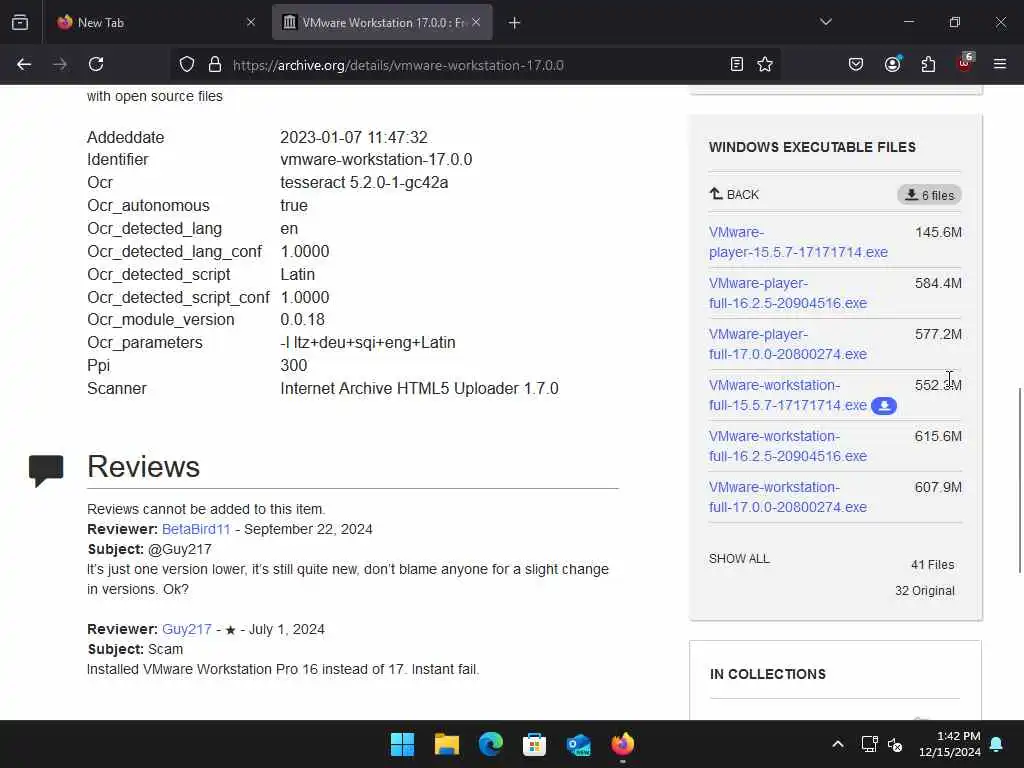Open Outlook from the taskbar
The width and height of the screenshot is (1024, 768).
pyautogui.click(x=579, y=744)
